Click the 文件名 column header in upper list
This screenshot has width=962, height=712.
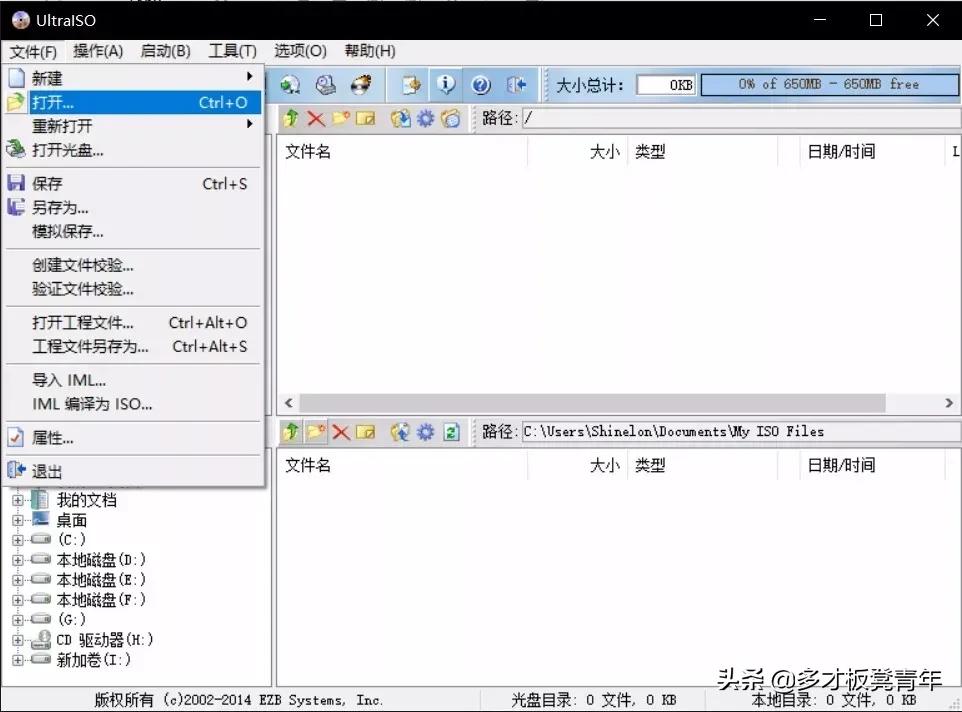pos(308,152)
